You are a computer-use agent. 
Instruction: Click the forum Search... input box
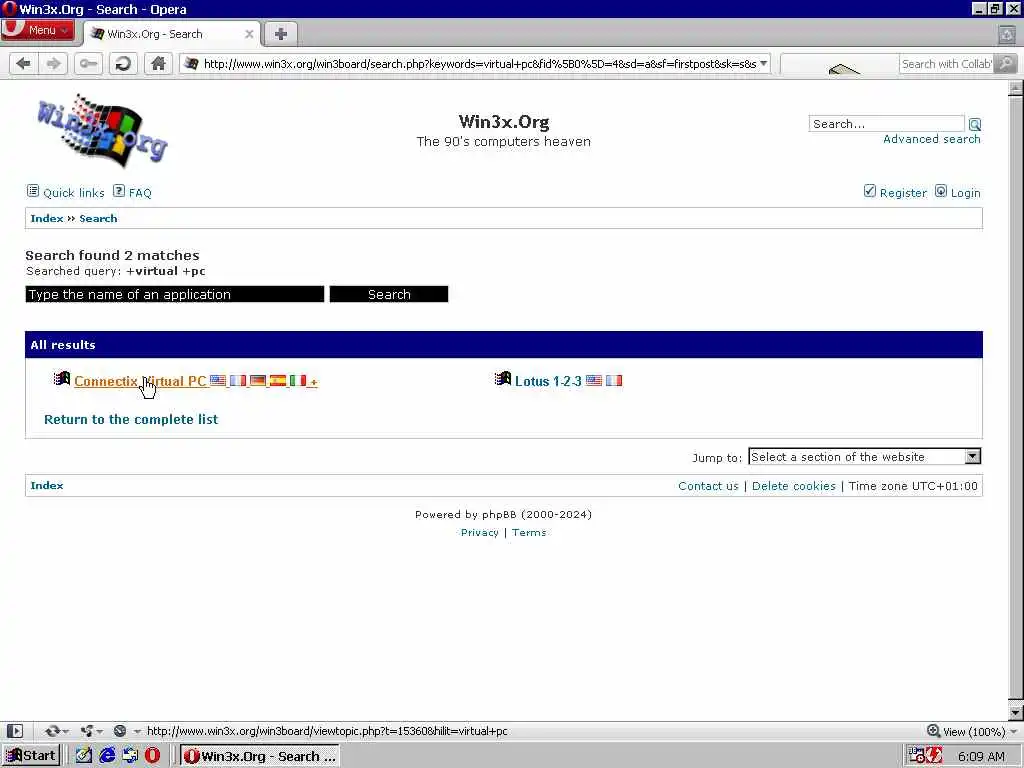[x=886, y=123]
